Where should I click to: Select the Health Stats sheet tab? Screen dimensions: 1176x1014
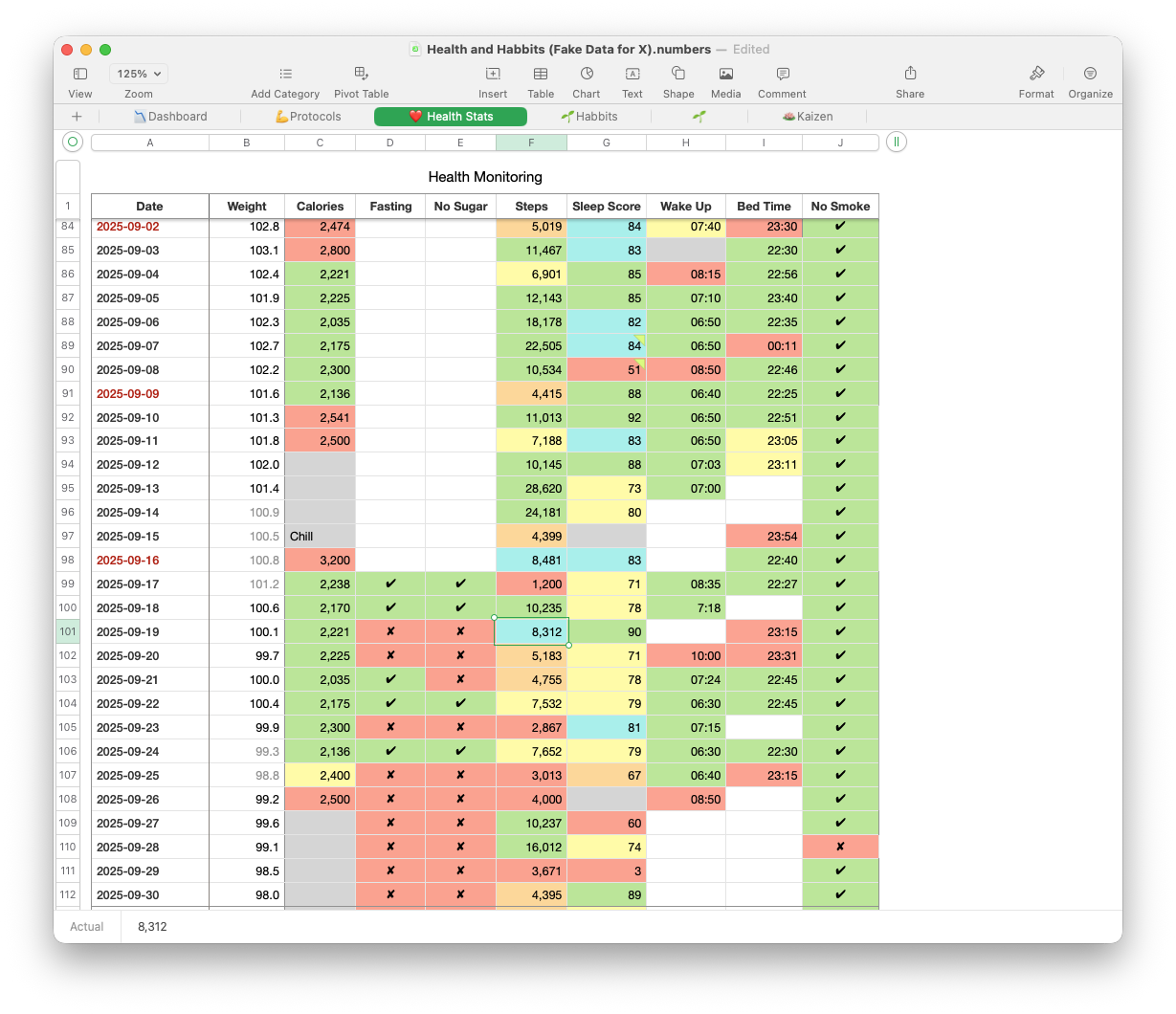[x=451, y=117]
